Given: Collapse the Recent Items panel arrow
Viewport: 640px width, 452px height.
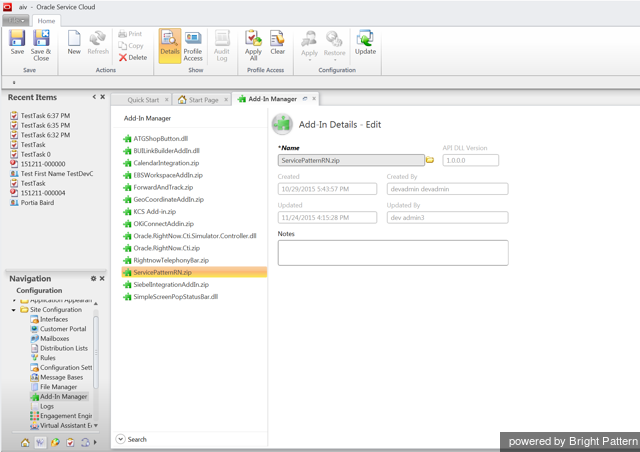Looking at the screenshot, I should pyautogui.click(x=94, y=97).
